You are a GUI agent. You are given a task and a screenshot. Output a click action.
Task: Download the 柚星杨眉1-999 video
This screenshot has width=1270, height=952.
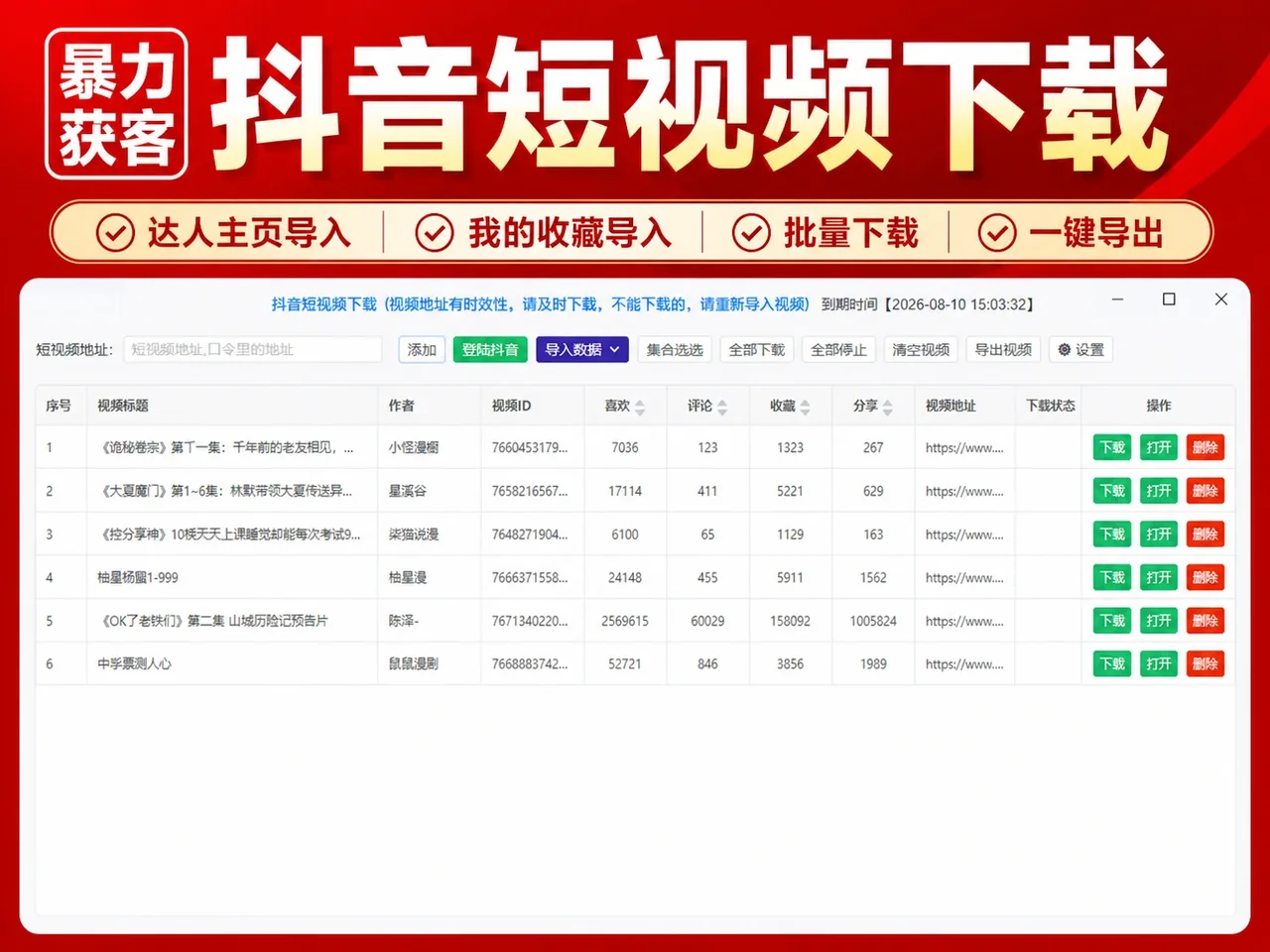[1112, 578]
